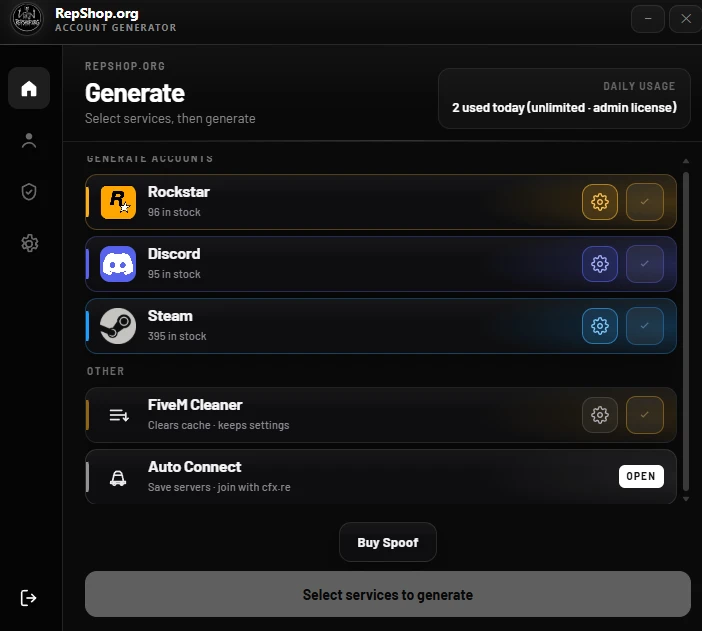Click the scrollbar down arrow
The width and height of the screenshot is (702, 631).
coord(686,499)
